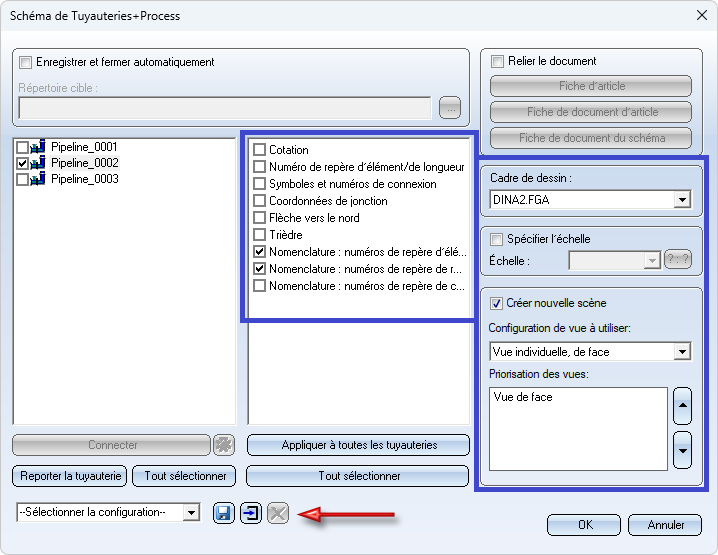Enable the Cotation option
718x555 pixels.
tap(260, 150)
